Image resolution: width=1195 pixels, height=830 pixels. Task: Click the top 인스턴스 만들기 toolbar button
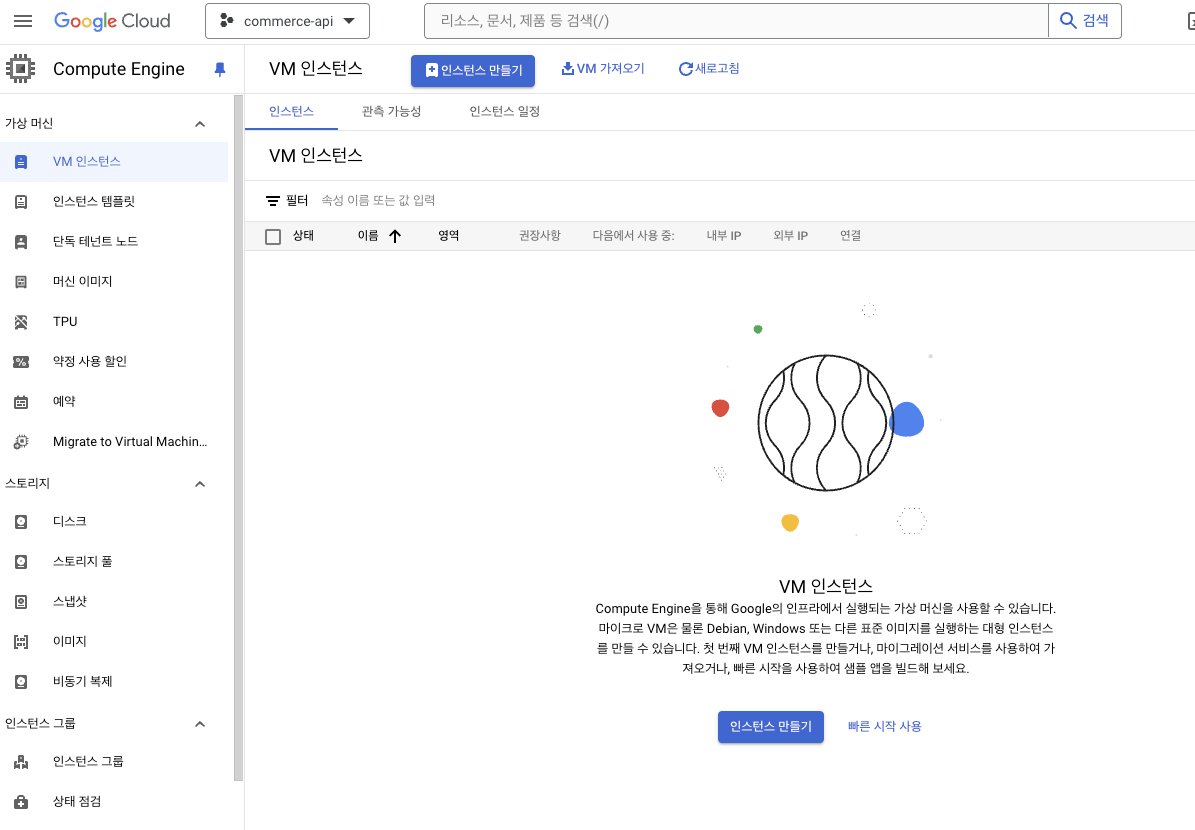pyautogui.click(x=473, y=70)
